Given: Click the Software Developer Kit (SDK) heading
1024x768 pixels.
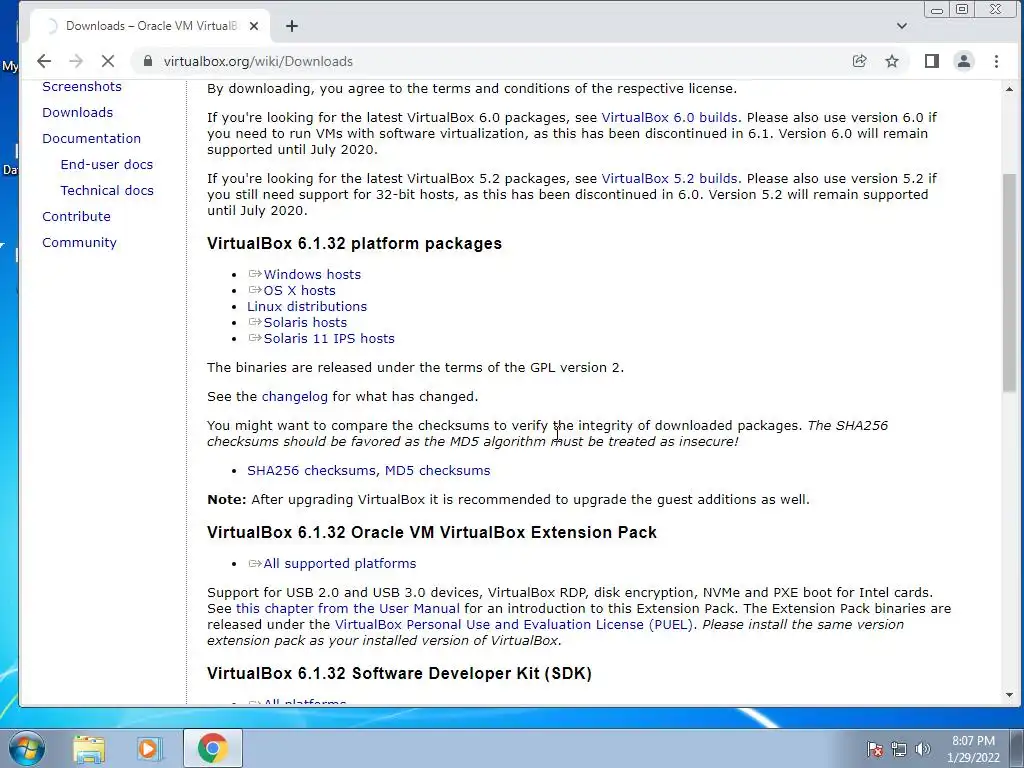Looking at the screenshot, I should [399, 673].
